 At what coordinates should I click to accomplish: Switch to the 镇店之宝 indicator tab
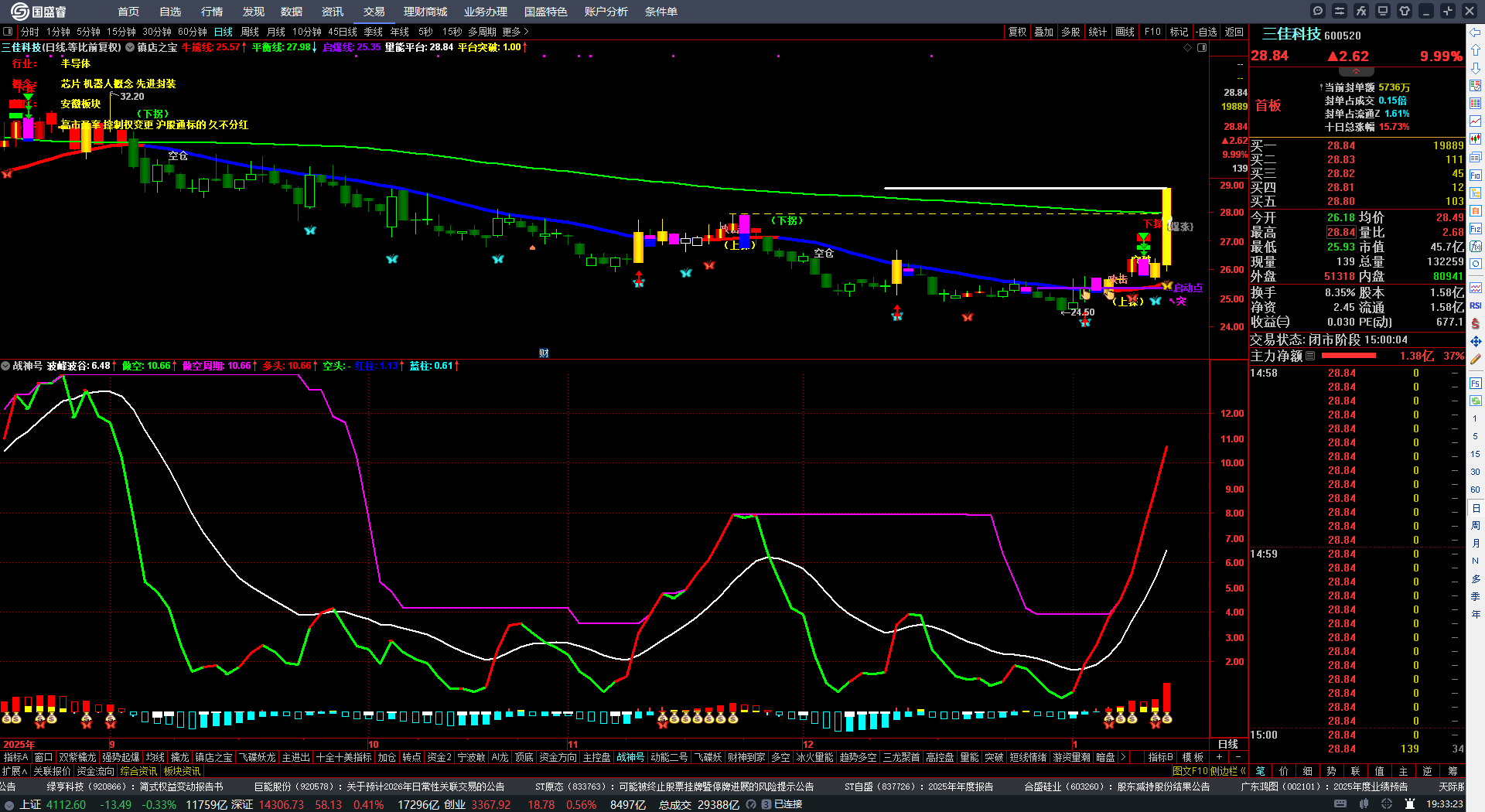(213, 758)
